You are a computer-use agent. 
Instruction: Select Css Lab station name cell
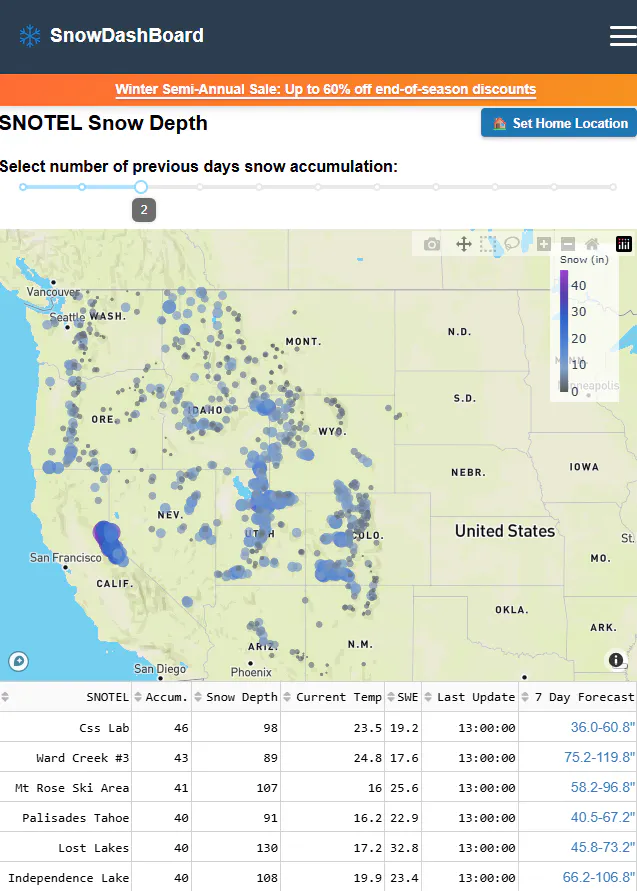(x=66, y=727)
